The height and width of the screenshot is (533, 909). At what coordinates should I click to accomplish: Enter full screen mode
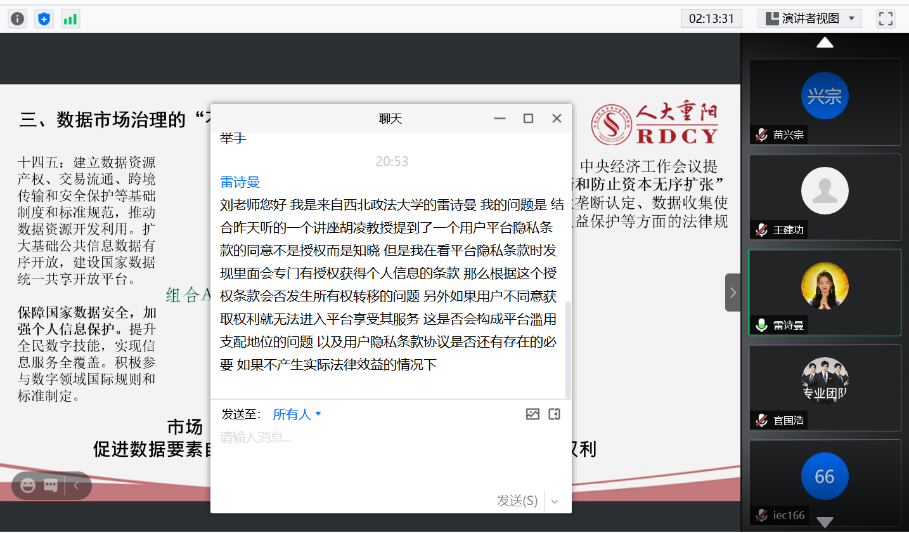[x=885, y=18]
